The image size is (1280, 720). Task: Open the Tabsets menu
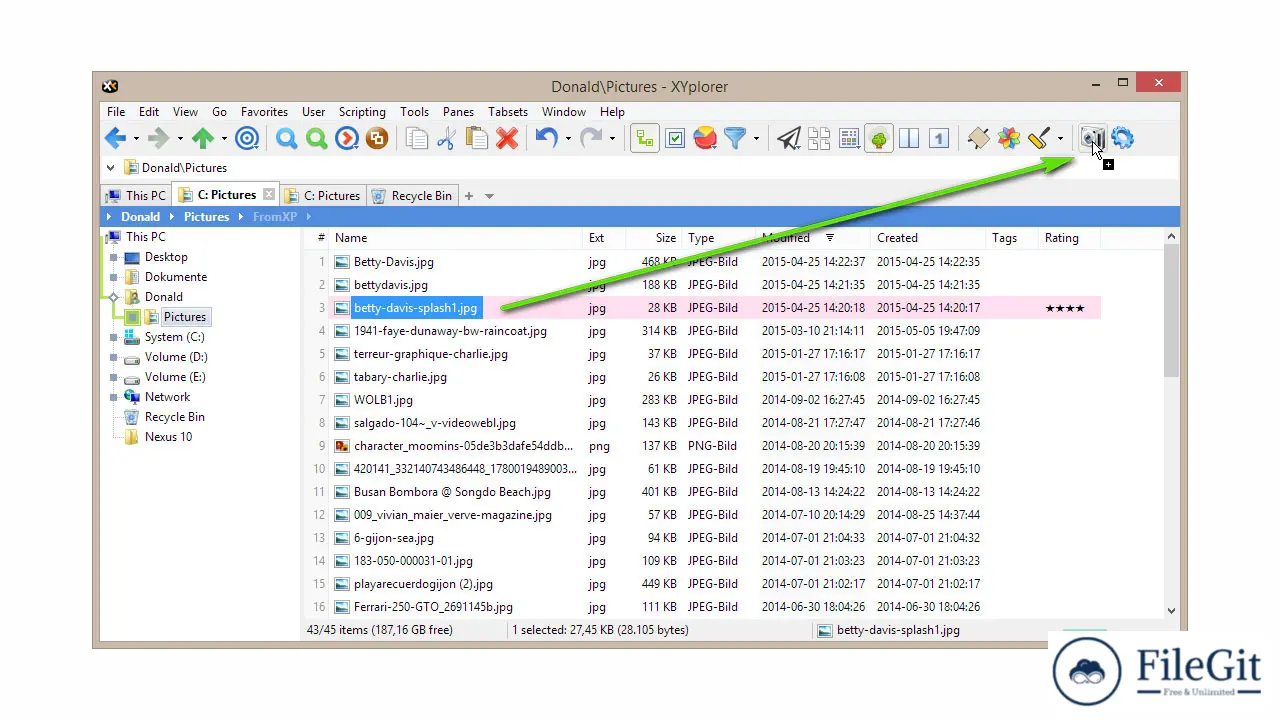(x=508, y=112)
